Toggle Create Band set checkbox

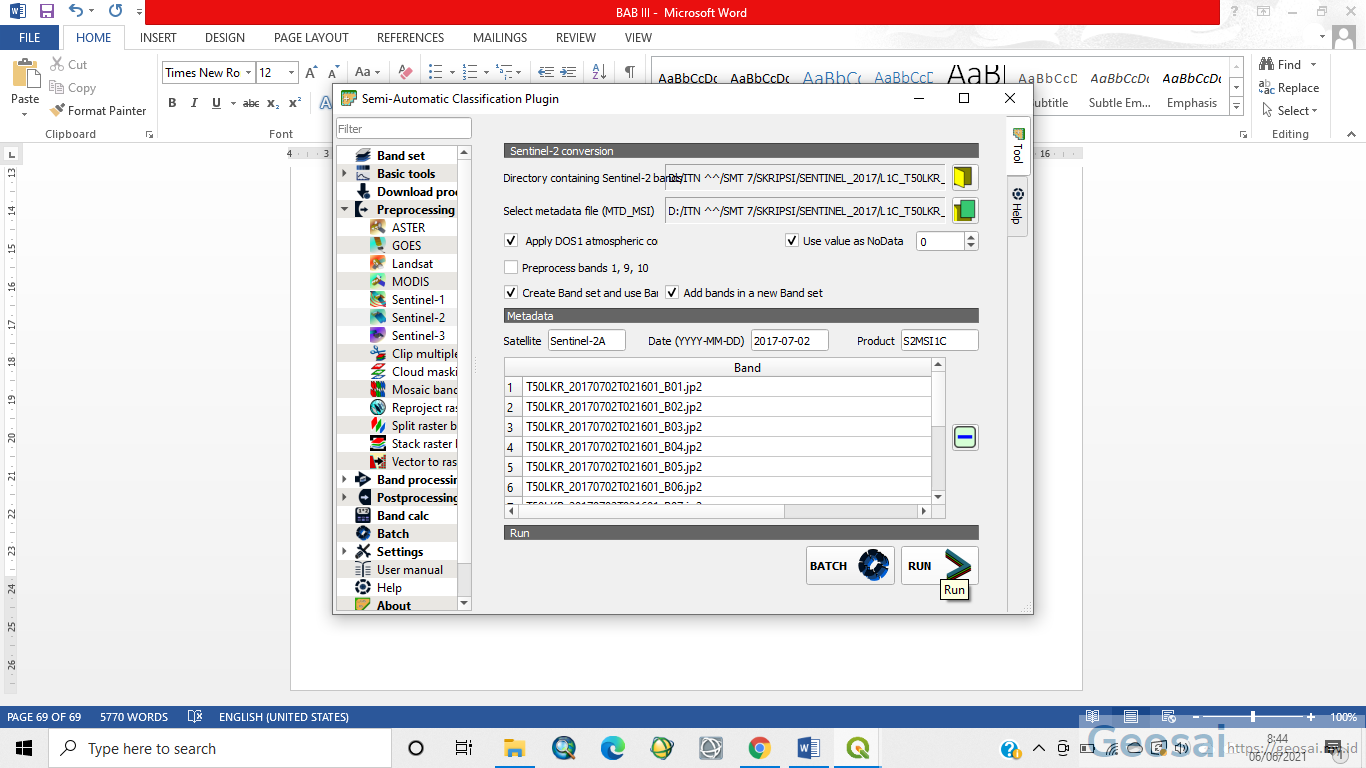point(511,293)
